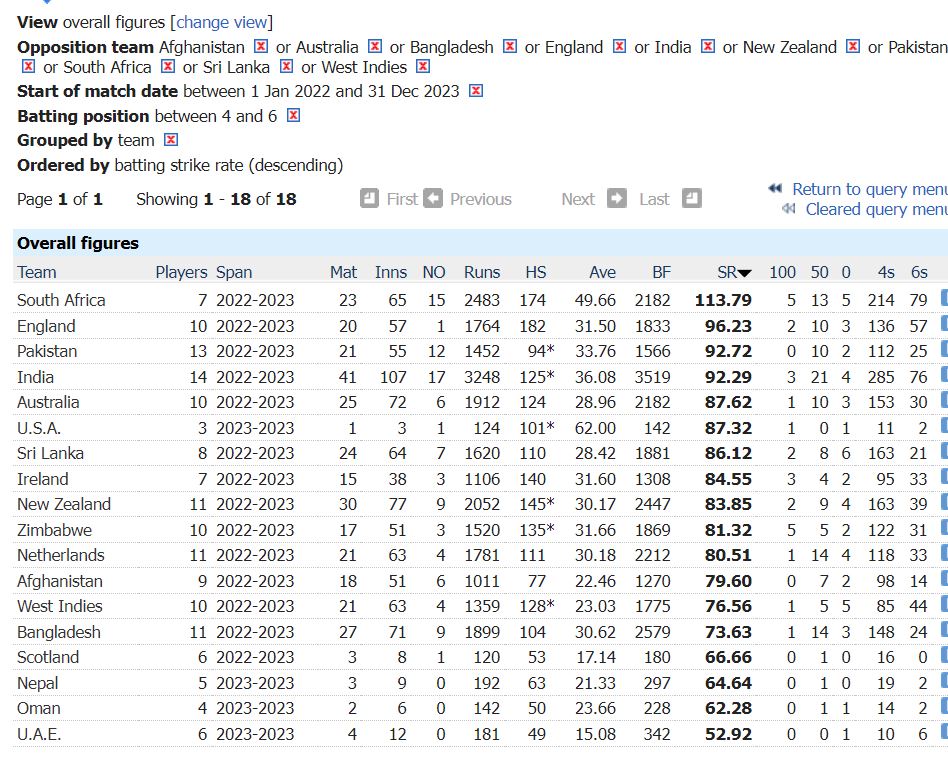
Task: Open the change view link
Action: coord(222,22)
